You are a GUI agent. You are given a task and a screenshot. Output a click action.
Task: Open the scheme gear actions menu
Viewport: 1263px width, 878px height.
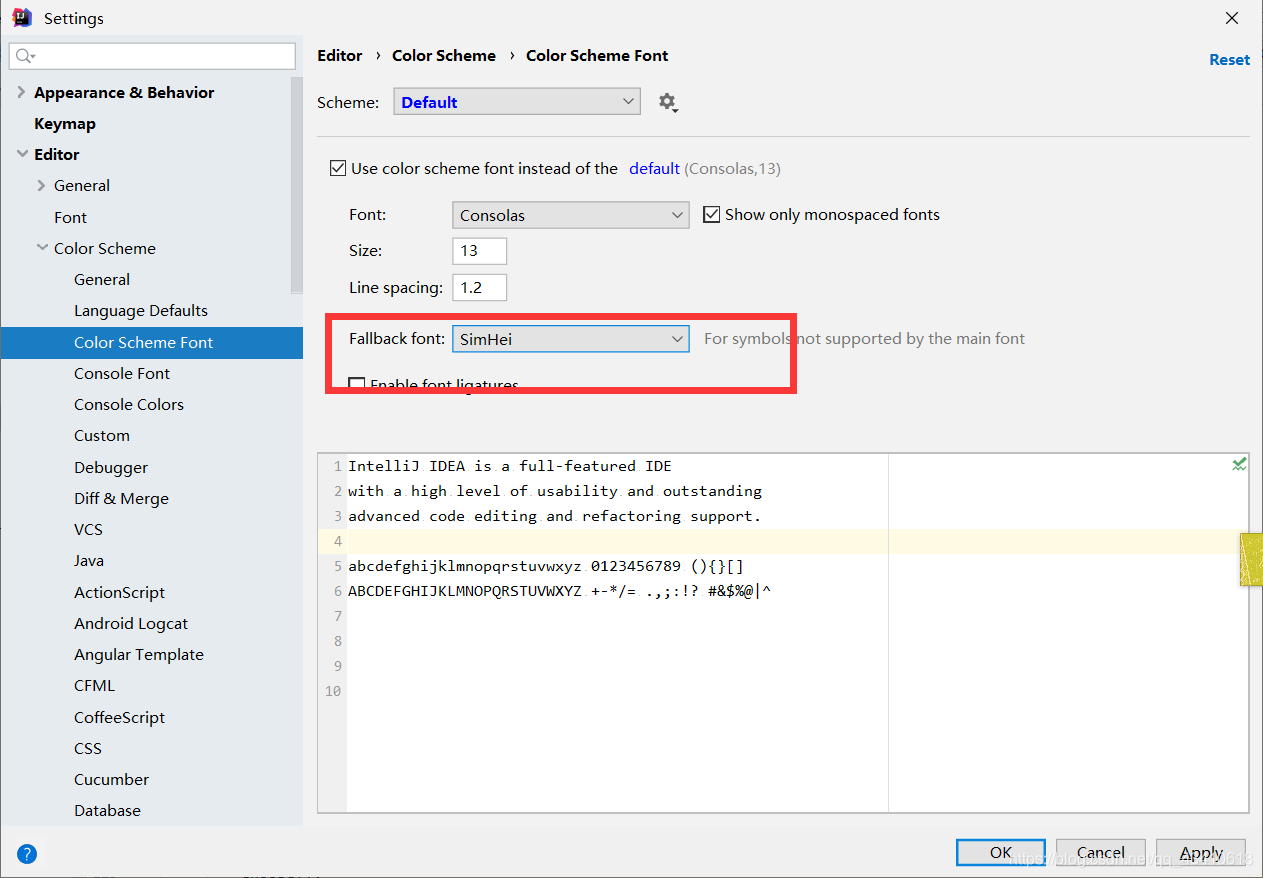(668, 102)
